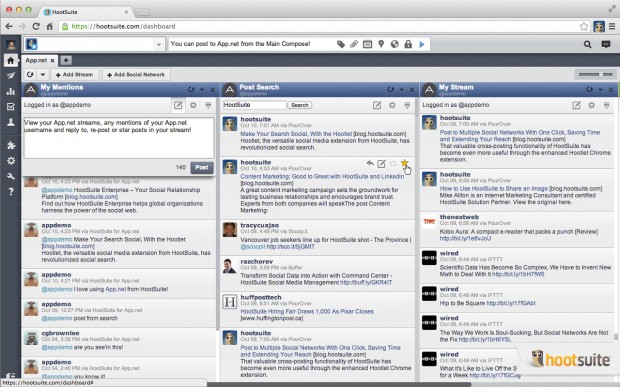Open App Directory puzzle piece icon

(x=11, y=145)
